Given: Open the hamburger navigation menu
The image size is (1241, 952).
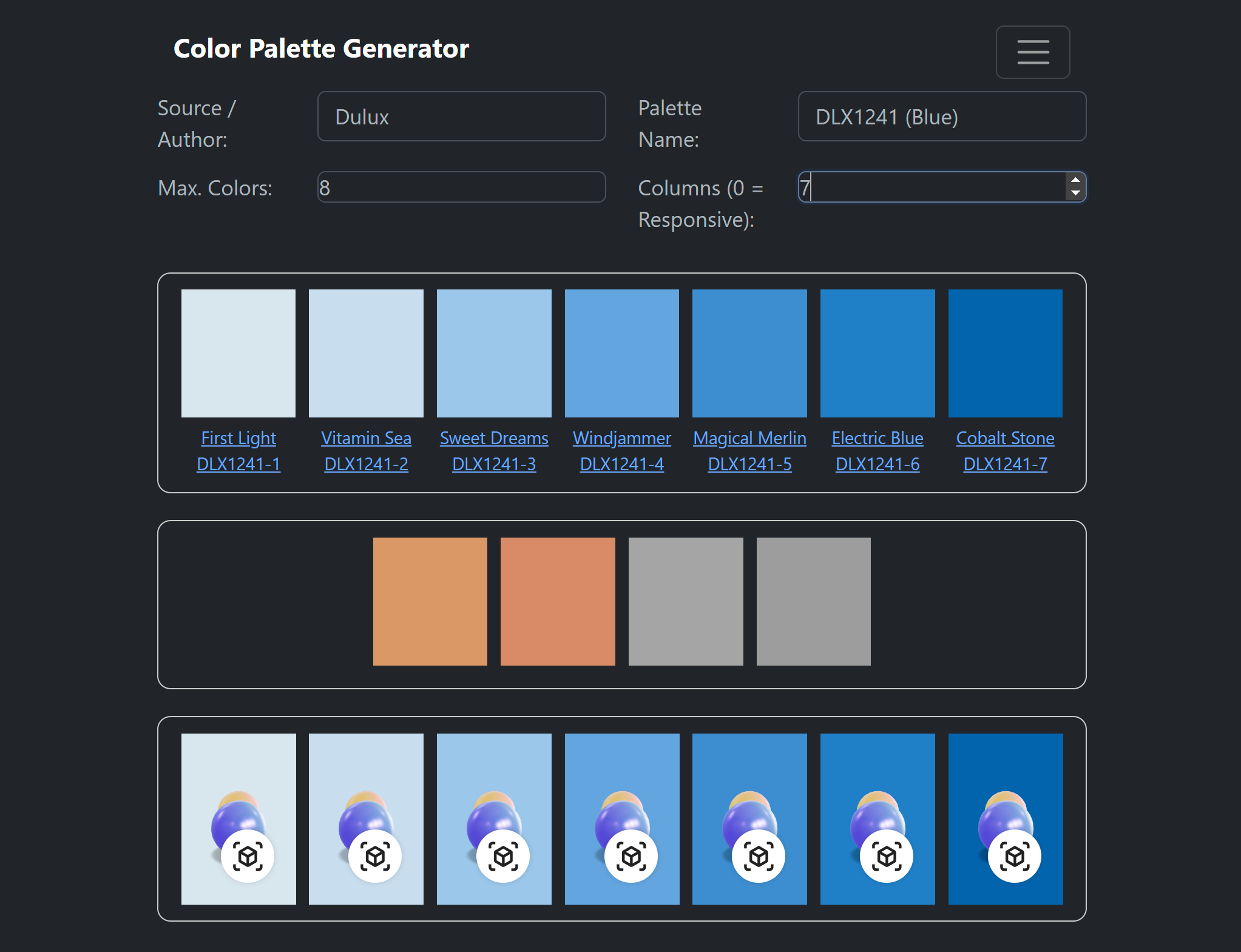Looking at the screenshot, I should [x=1032, y=52].
